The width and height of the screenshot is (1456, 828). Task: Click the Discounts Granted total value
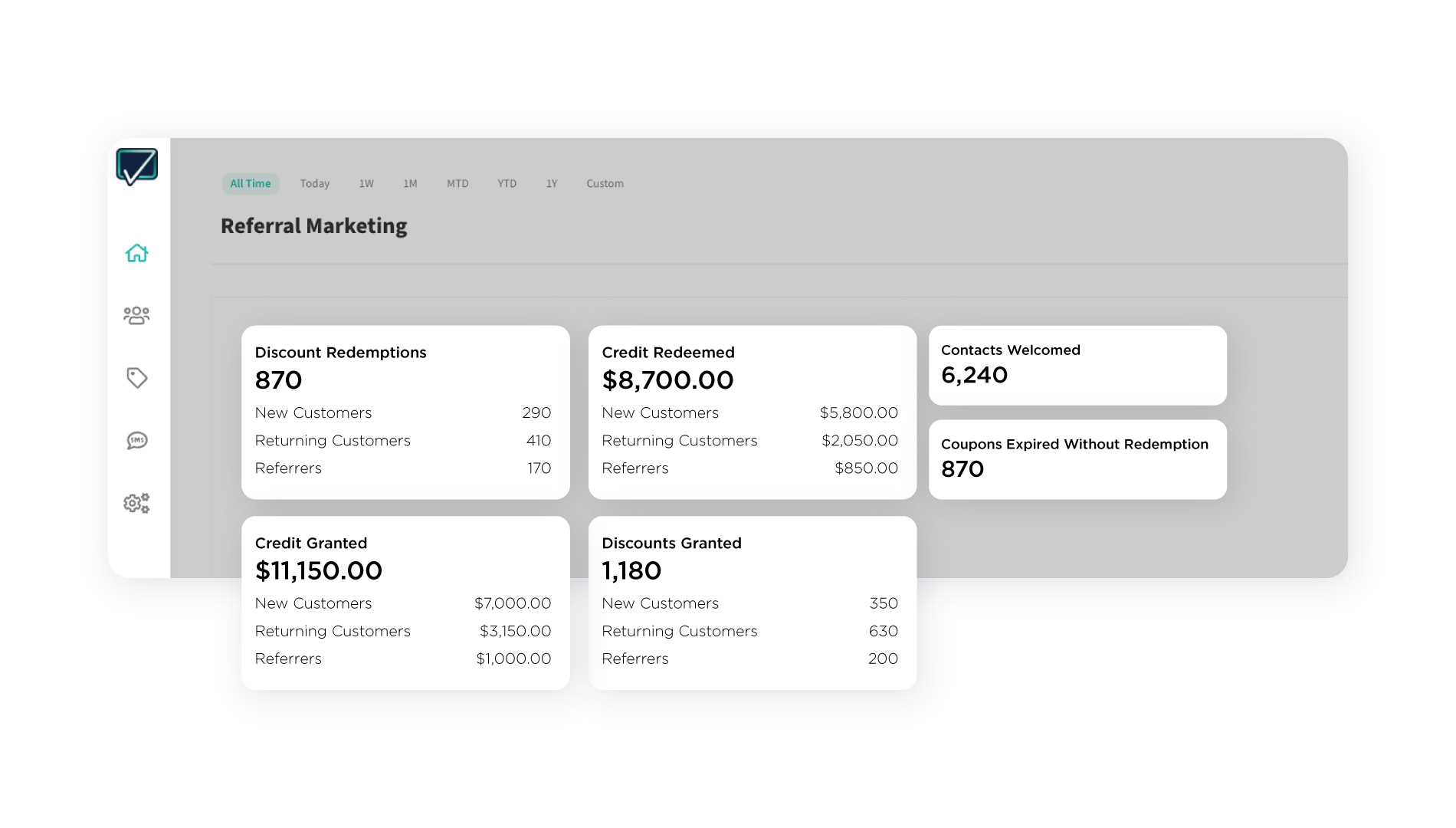click(x=631, y=570)
